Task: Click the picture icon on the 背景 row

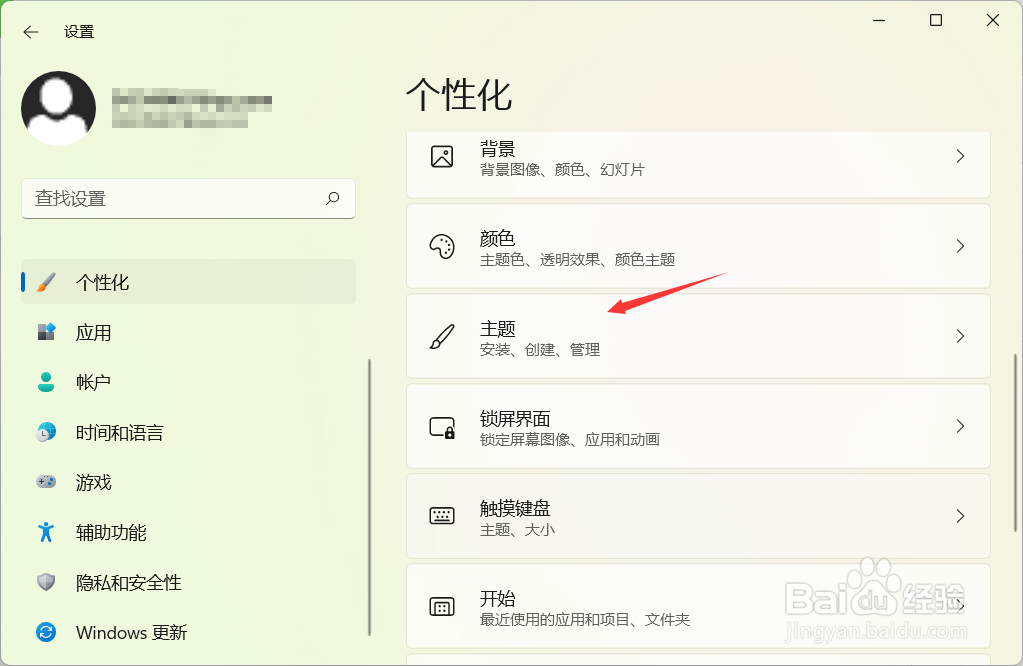Action: (442, 156)
